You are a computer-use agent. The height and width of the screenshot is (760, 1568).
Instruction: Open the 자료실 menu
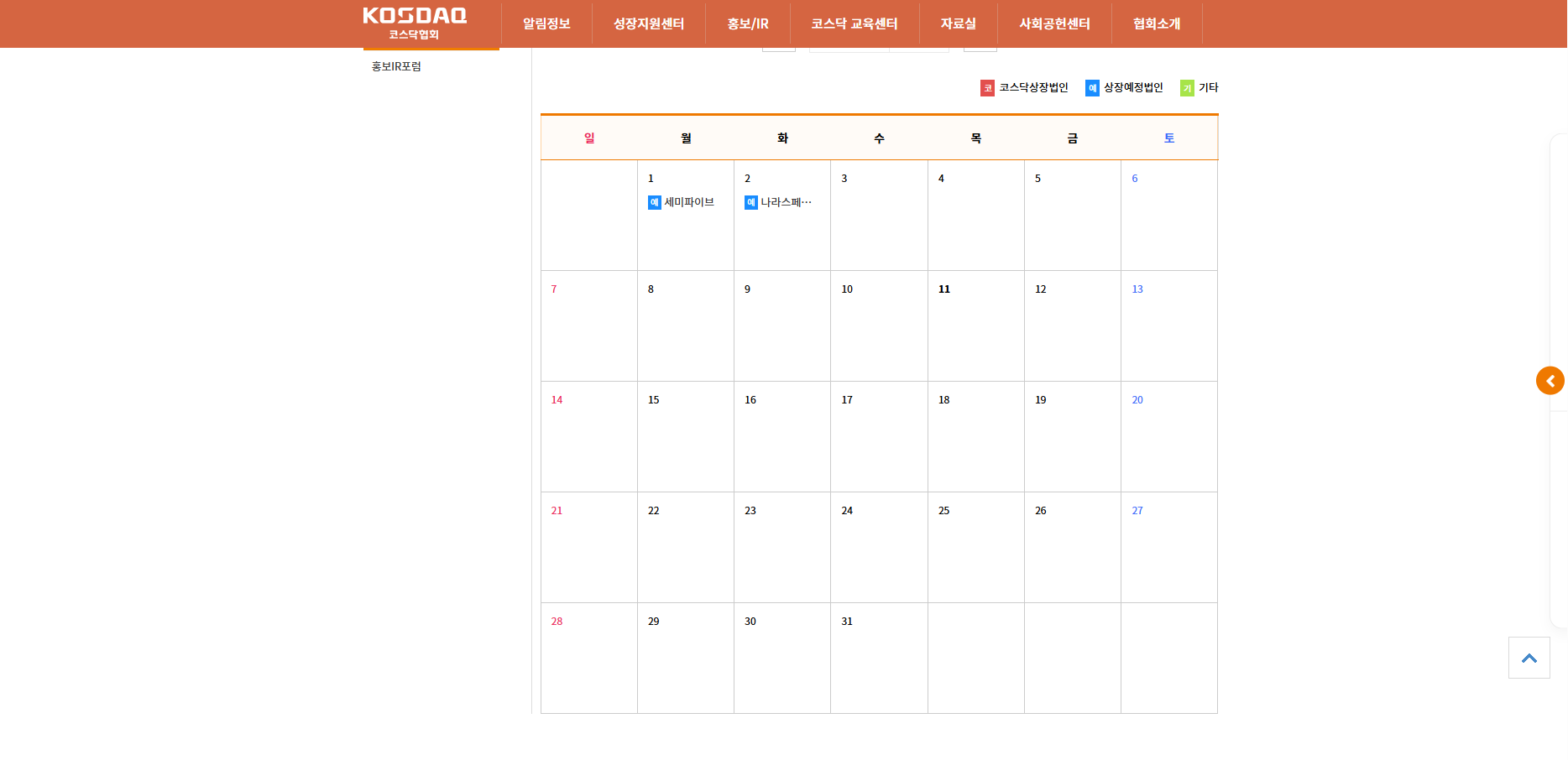[x=959, y=23]
